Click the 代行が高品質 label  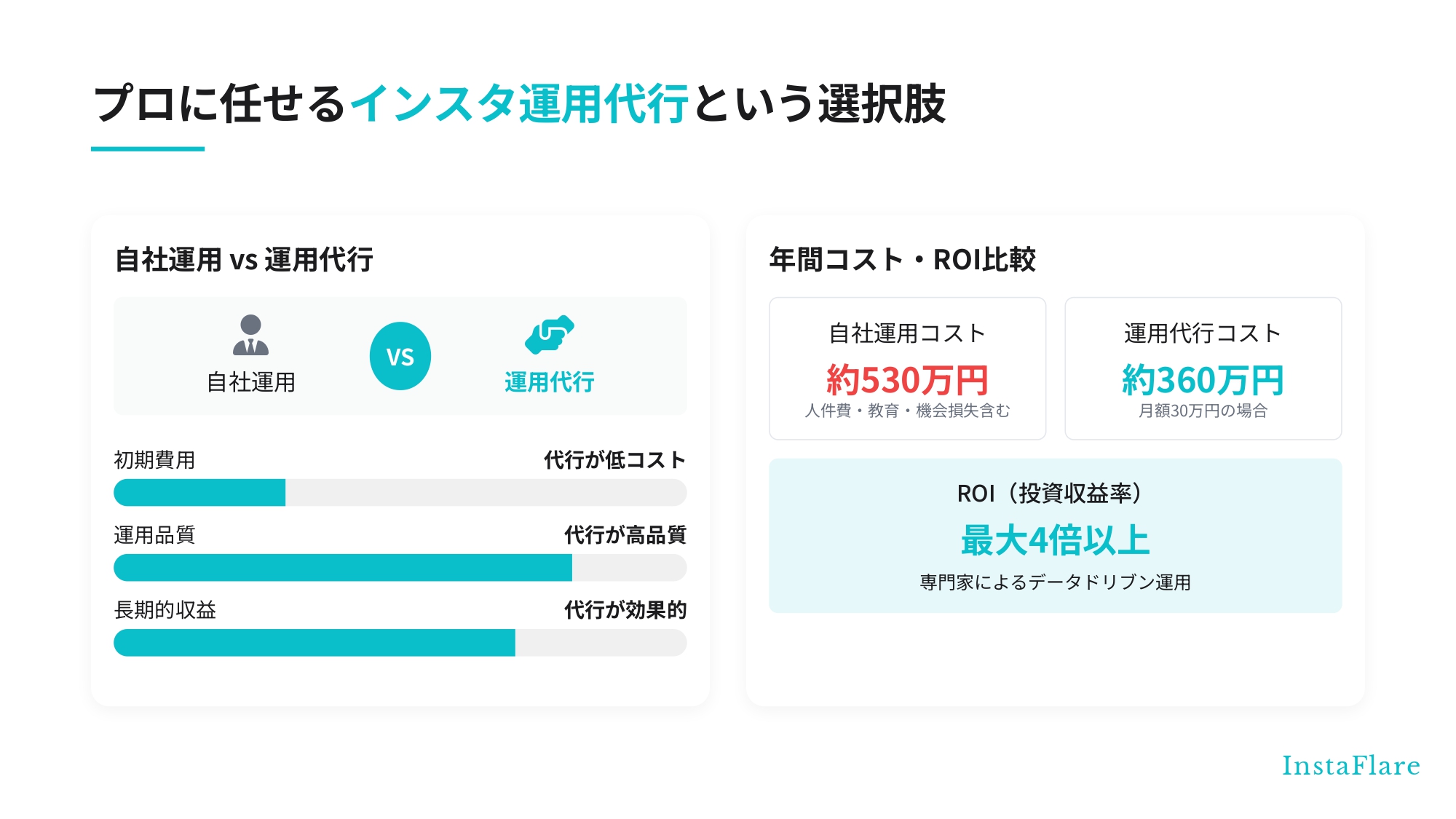(625, 535)
